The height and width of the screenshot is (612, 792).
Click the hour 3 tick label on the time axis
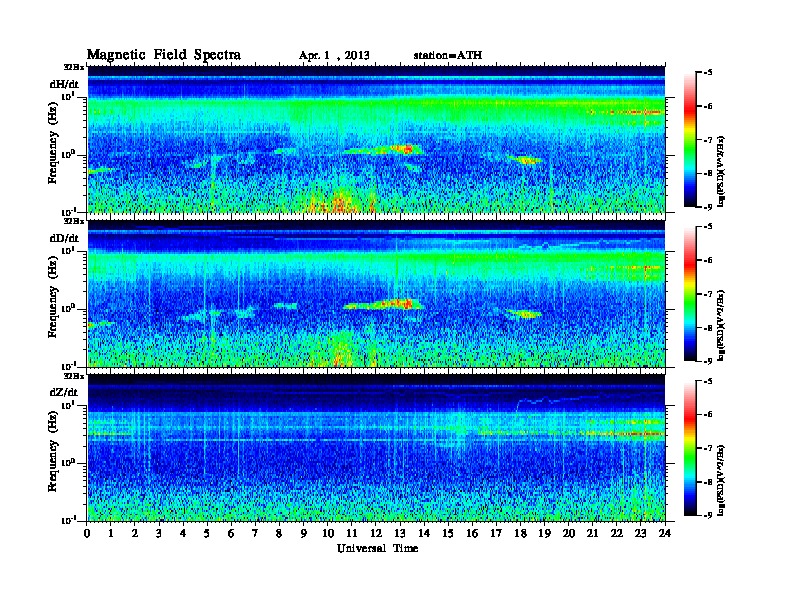coord(159,533)
